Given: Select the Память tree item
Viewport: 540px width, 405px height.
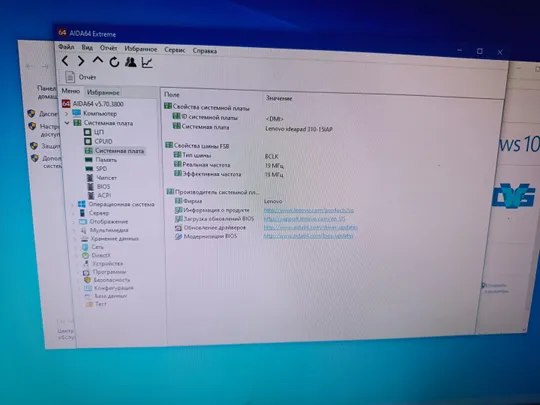Looking at the screenshot, I should (x=101, y=160).
